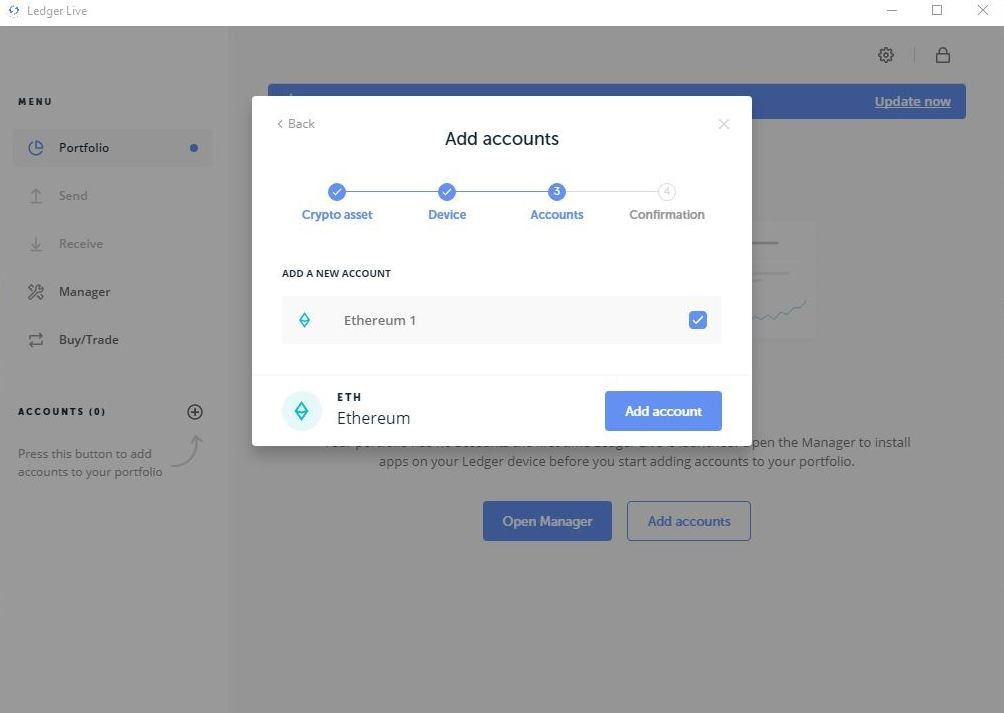
Task: Click the Confirmation step number 4
Action: [x=667, y=192]
